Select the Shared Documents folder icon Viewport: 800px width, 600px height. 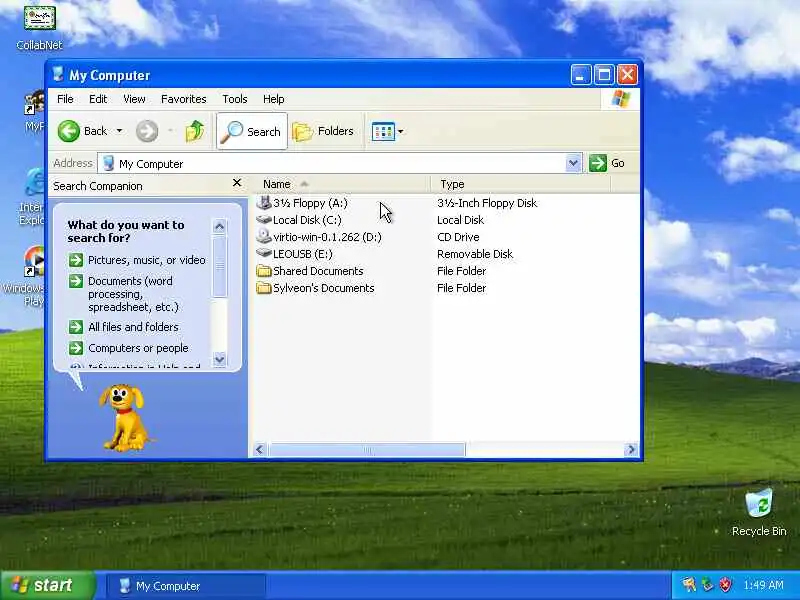point(264,271)
